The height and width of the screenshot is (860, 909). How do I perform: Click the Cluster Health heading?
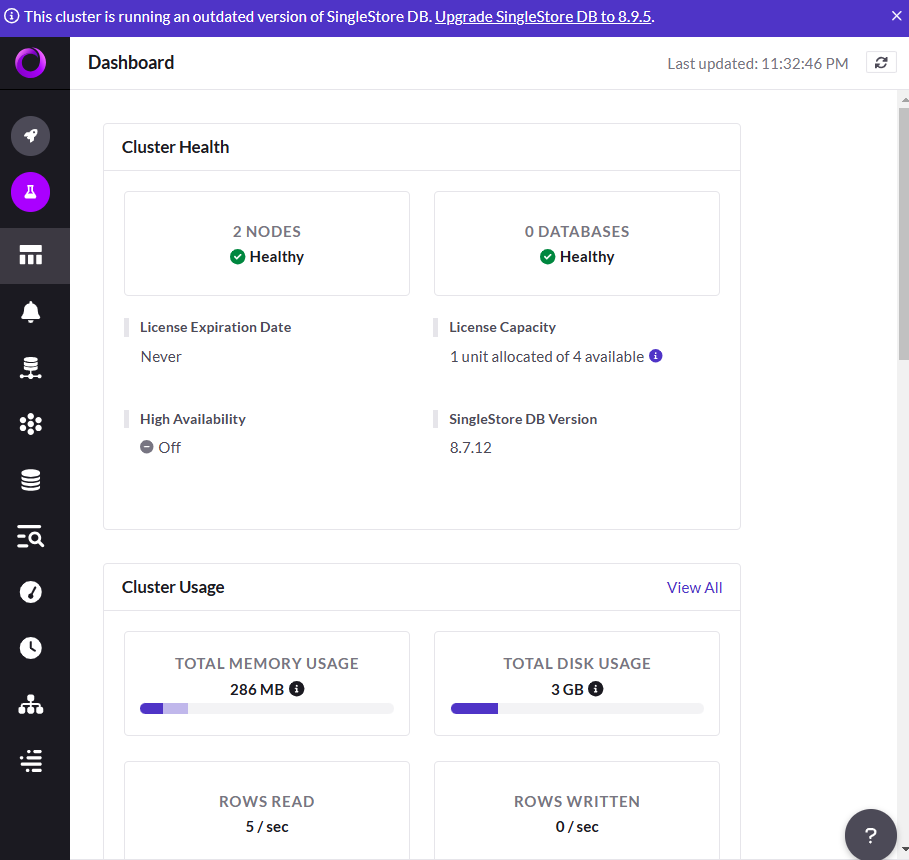pos(175,147)
